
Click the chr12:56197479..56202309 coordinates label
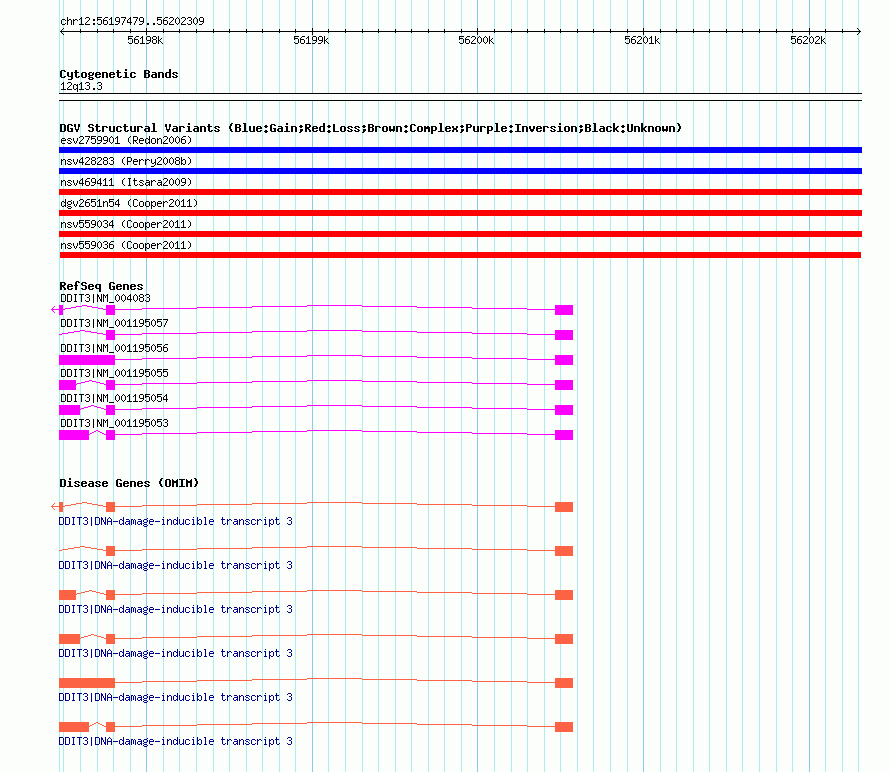pyautogui.click(x=132, y=21)
